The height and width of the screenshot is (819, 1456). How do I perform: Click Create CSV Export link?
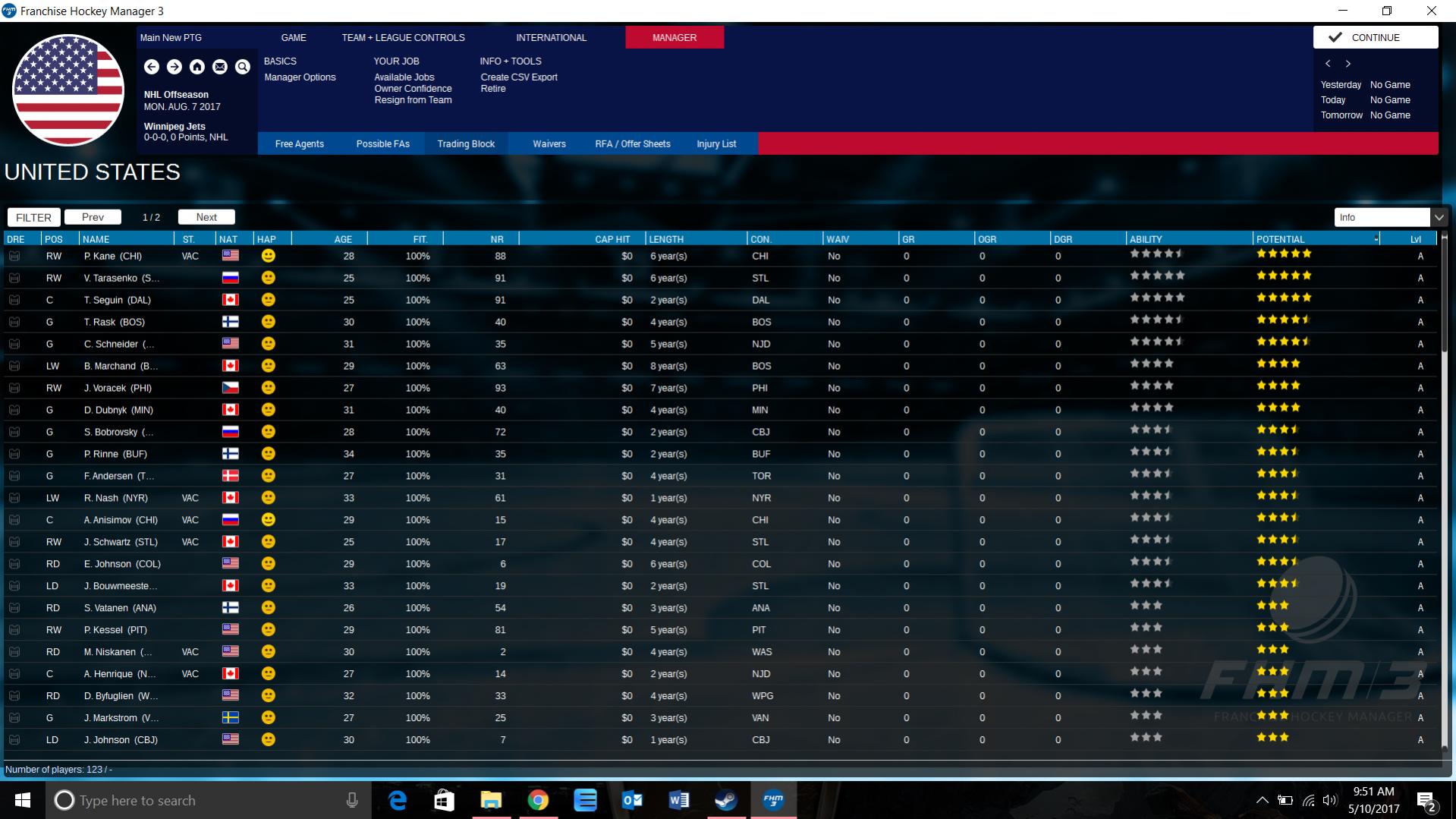[519, 77]
